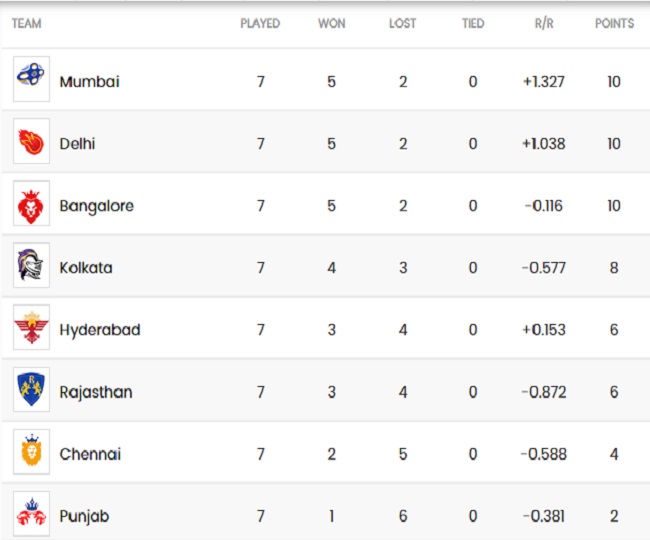Click the PLAYED column header
This screenshot has height=540, width=650.
(x=260, y=23)
